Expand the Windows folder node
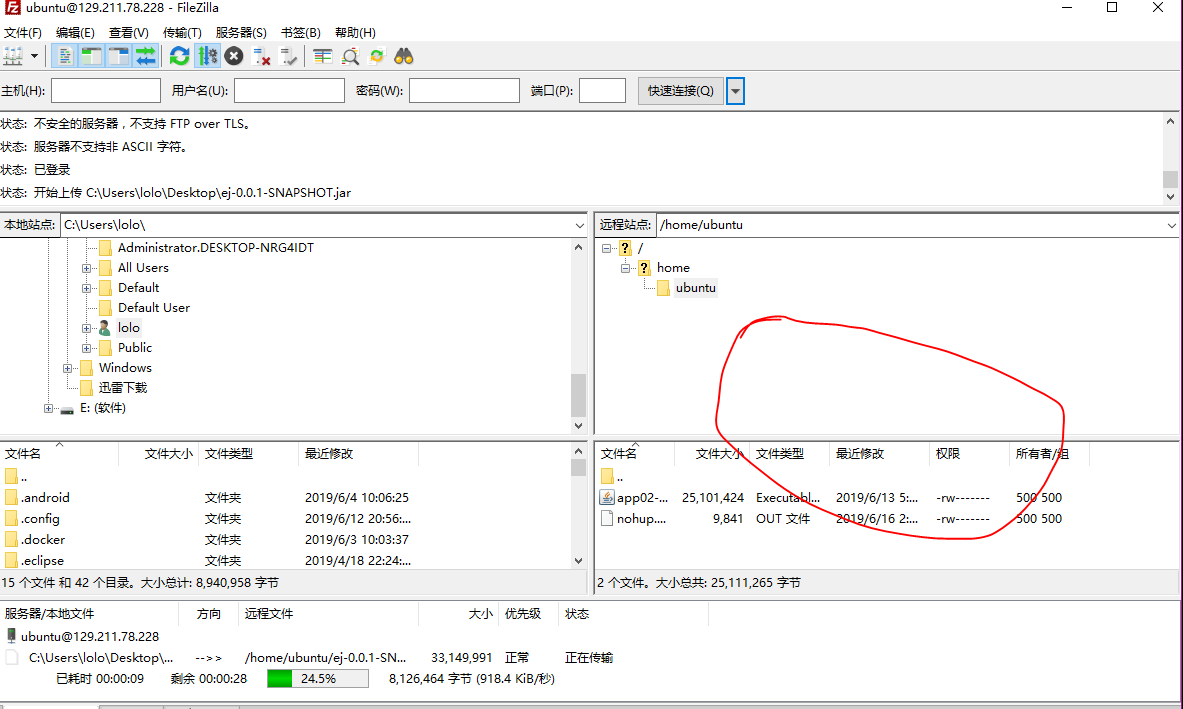The image size is (1183, 709). [x=67, y=368]
